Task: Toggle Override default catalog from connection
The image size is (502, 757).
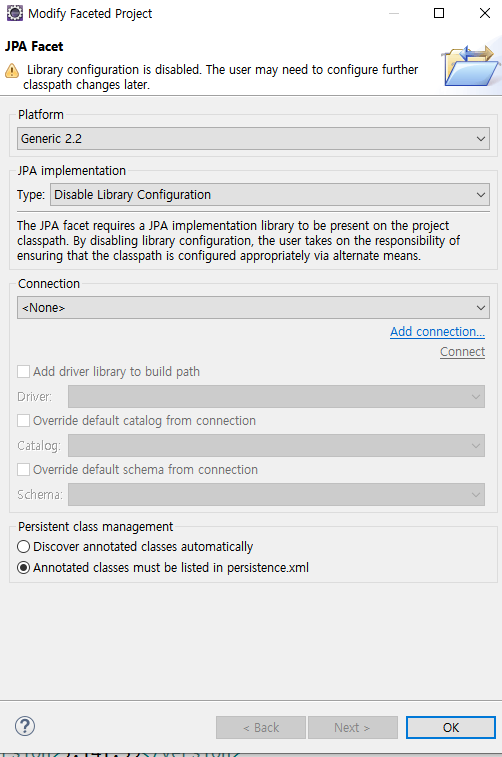Action: pos(23,421)
